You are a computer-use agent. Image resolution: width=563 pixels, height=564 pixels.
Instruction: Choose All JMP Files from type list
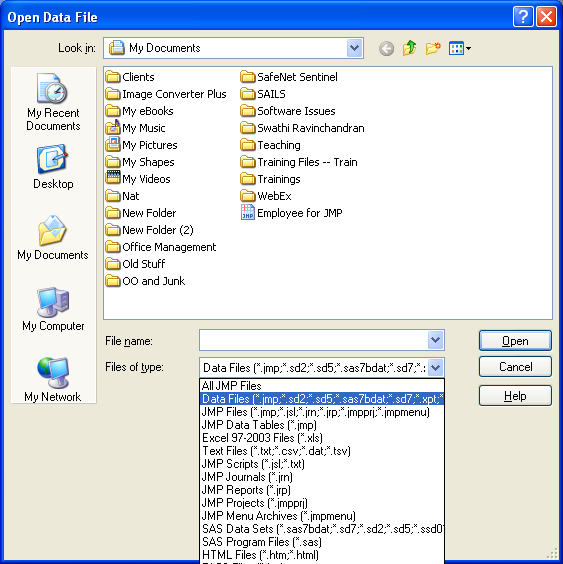coord(322,386)
